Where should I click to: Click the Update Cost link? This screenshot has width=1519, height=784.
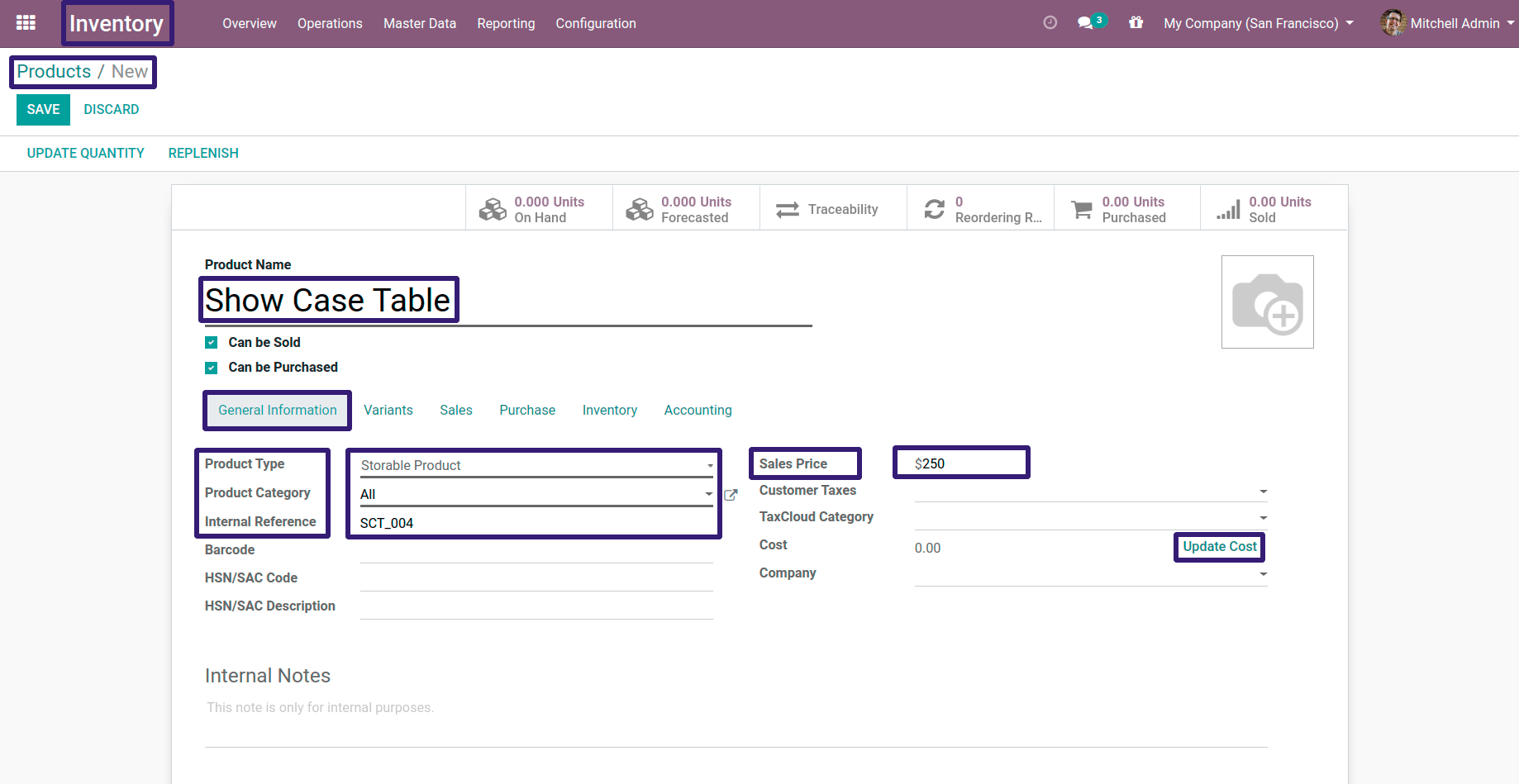[1220, 547]
